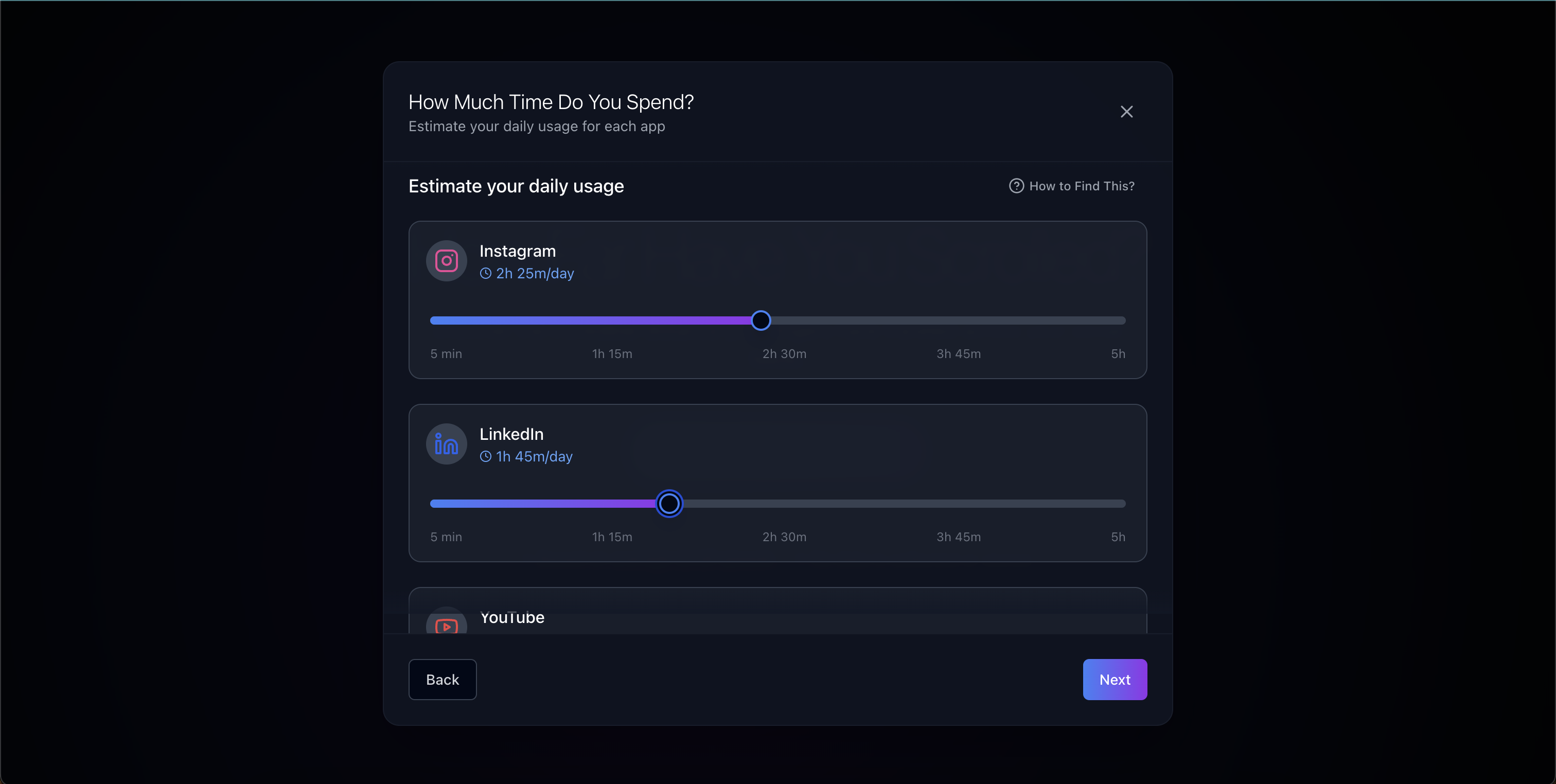This screenshot has height=784, width=1556.
Task: Continue with the Next button
Action: point(1115,680)
